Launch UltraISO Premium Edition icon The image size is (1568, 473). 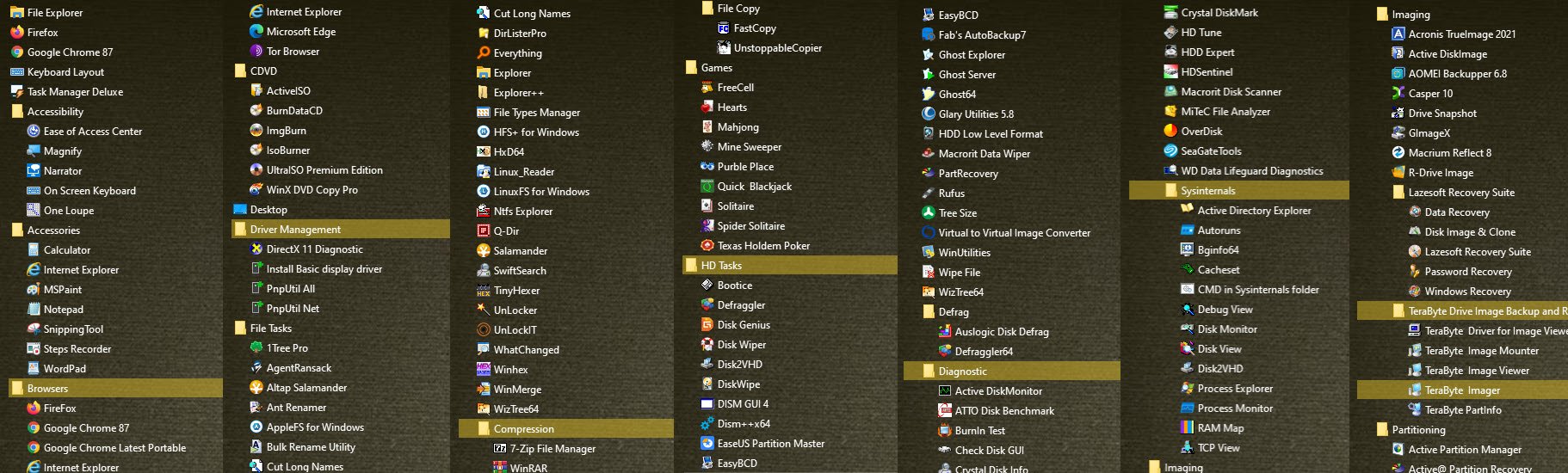coord(256,170)
